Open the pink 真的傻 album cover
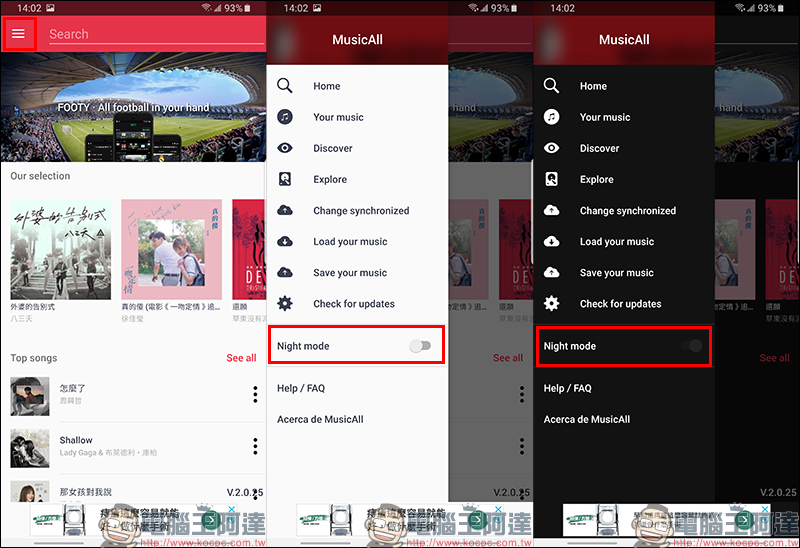Image resolution: width=800 pixels, height=548 pixels. coord(171,250)
